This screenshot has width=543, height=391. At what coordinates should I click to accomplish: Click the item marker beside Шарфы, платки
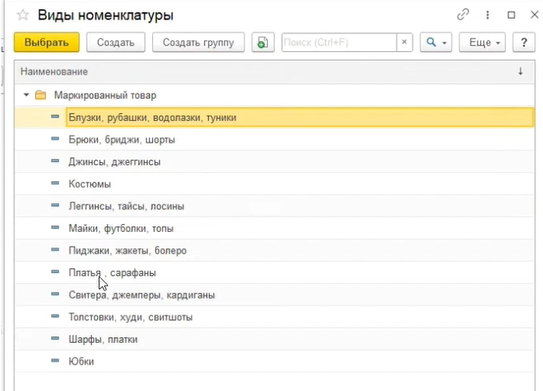pos(55,338)
